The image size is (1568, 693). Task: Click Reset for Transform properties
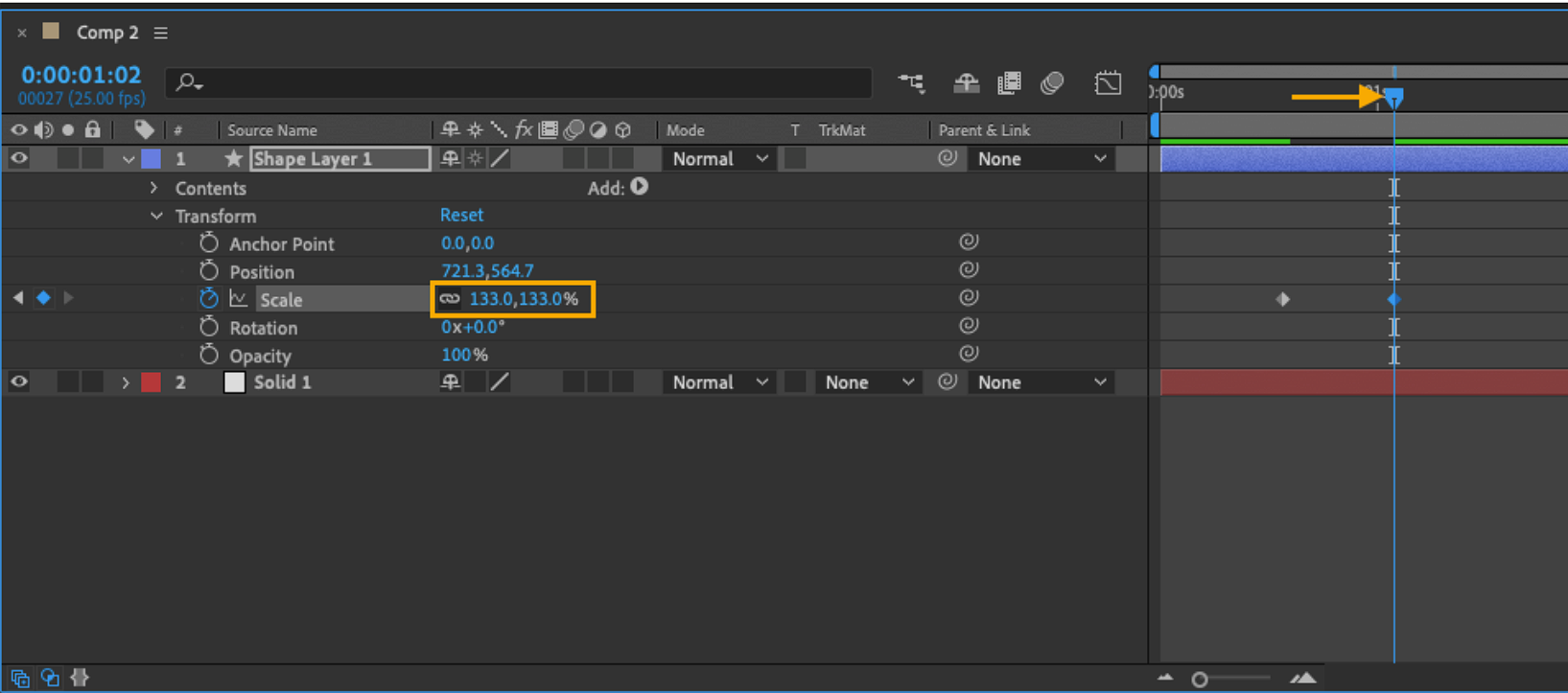click(x=461, y=215)
